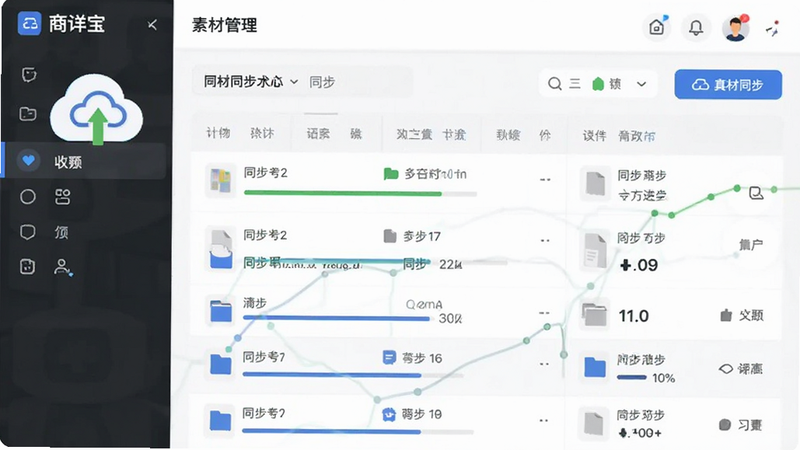Click the search magnifier icon
Viewport: 800px width, 450px height.
pos(555,84)
